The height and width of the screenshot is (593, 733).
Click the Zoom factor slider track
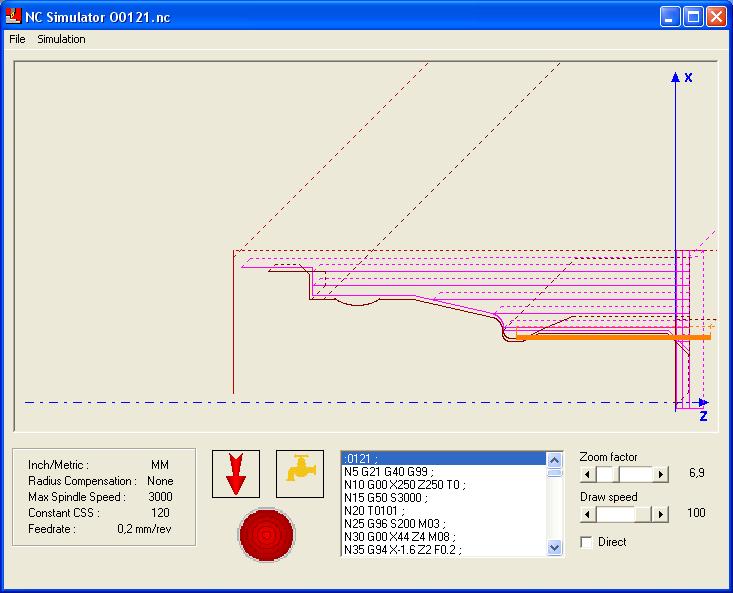point(635,474)
